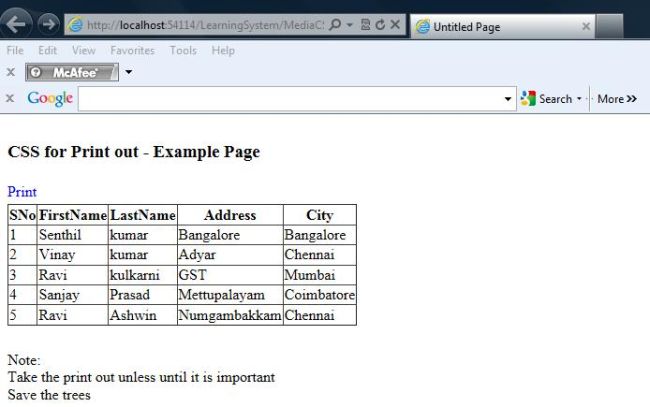
Task: Click the 'Save the trees' note line
Action: coord(49,395)
